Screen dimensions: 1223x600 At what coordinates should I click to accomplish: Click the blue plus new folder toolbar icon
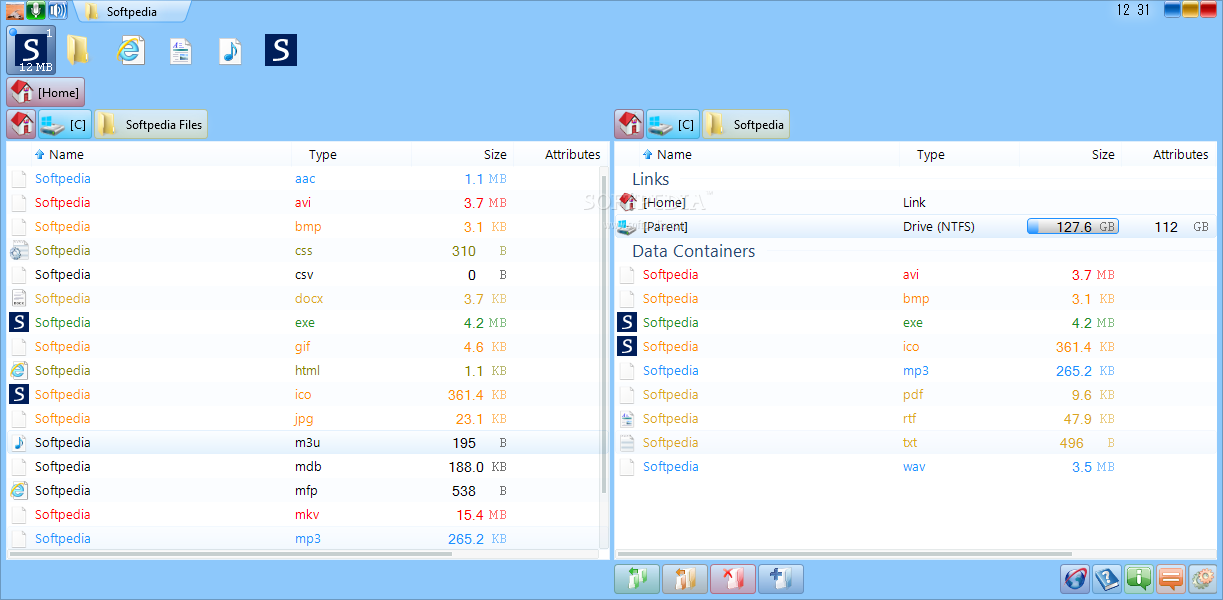click(781, 579)
